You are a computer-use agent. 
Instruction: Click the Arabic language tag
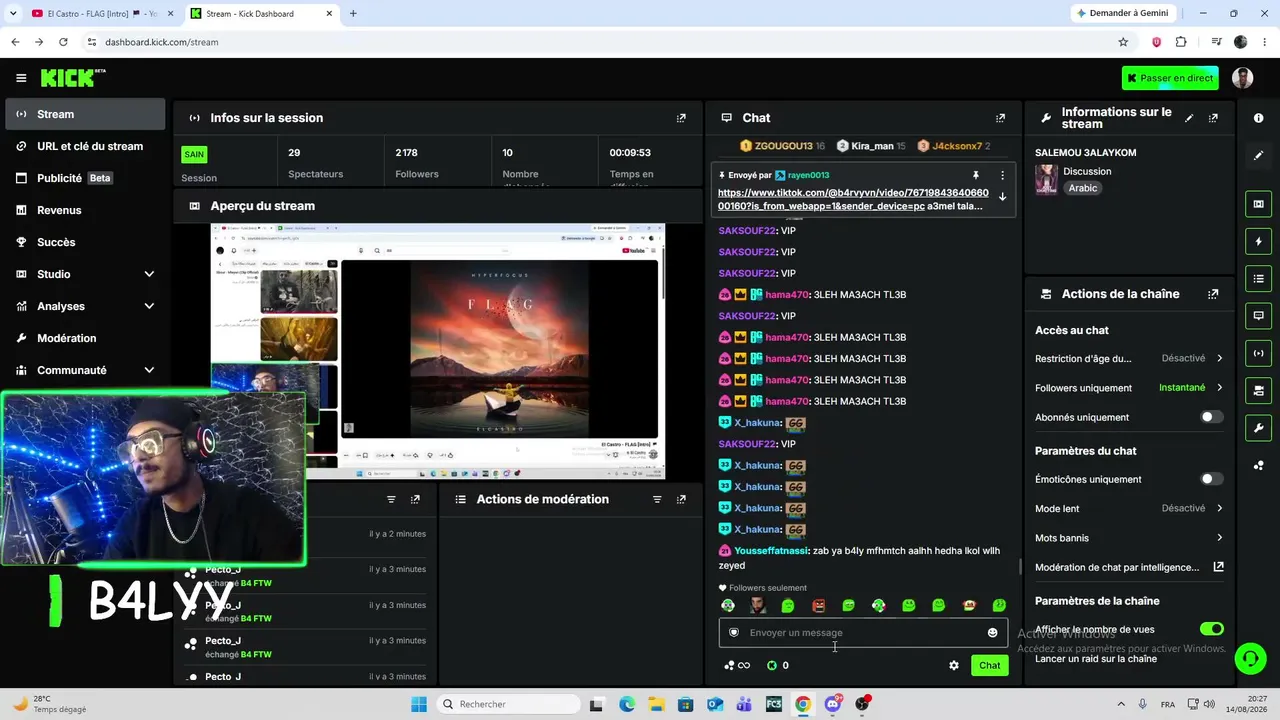click(x=1083, y=188)
